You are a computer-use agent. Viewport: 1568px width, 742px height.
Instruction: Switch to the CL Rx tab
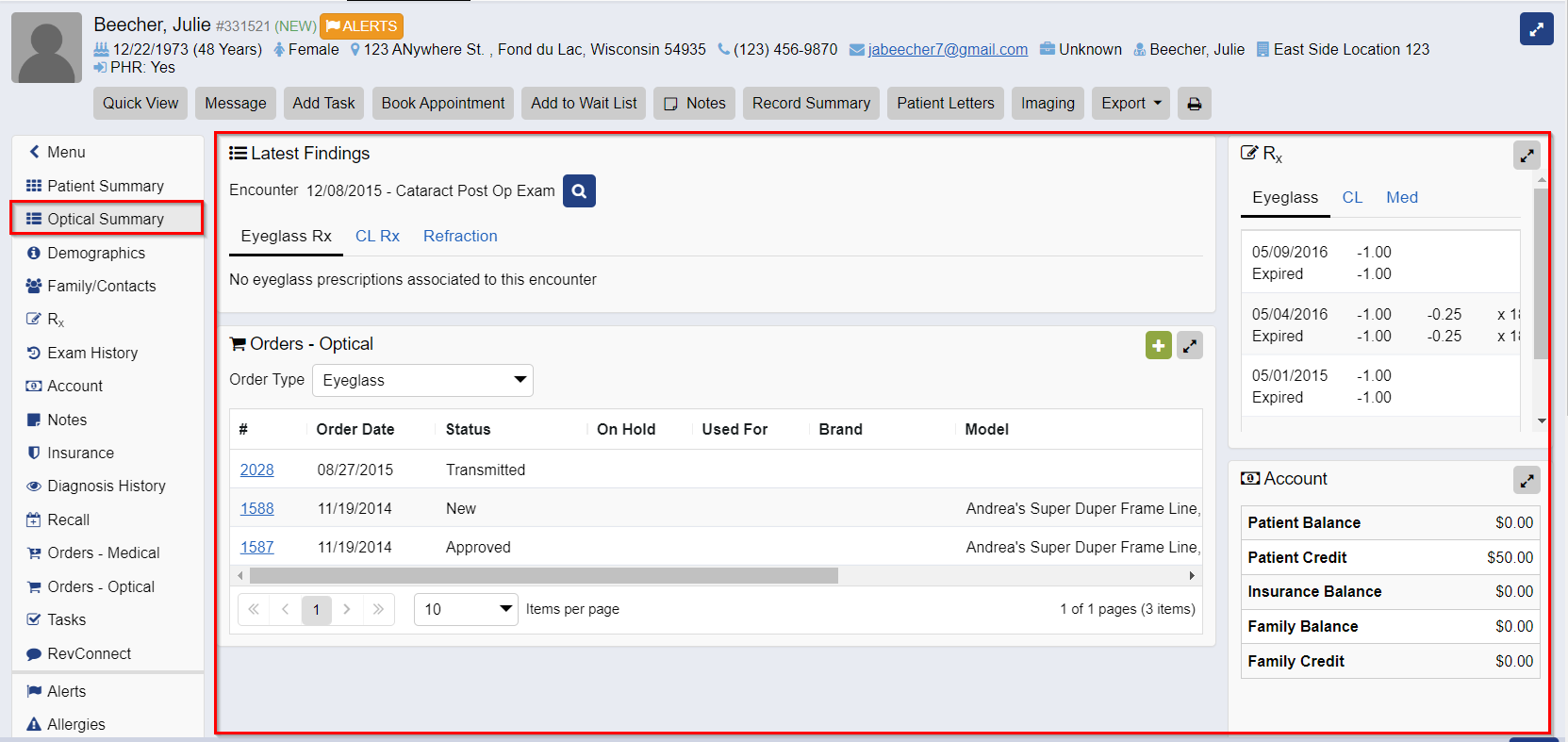[377, 236]
